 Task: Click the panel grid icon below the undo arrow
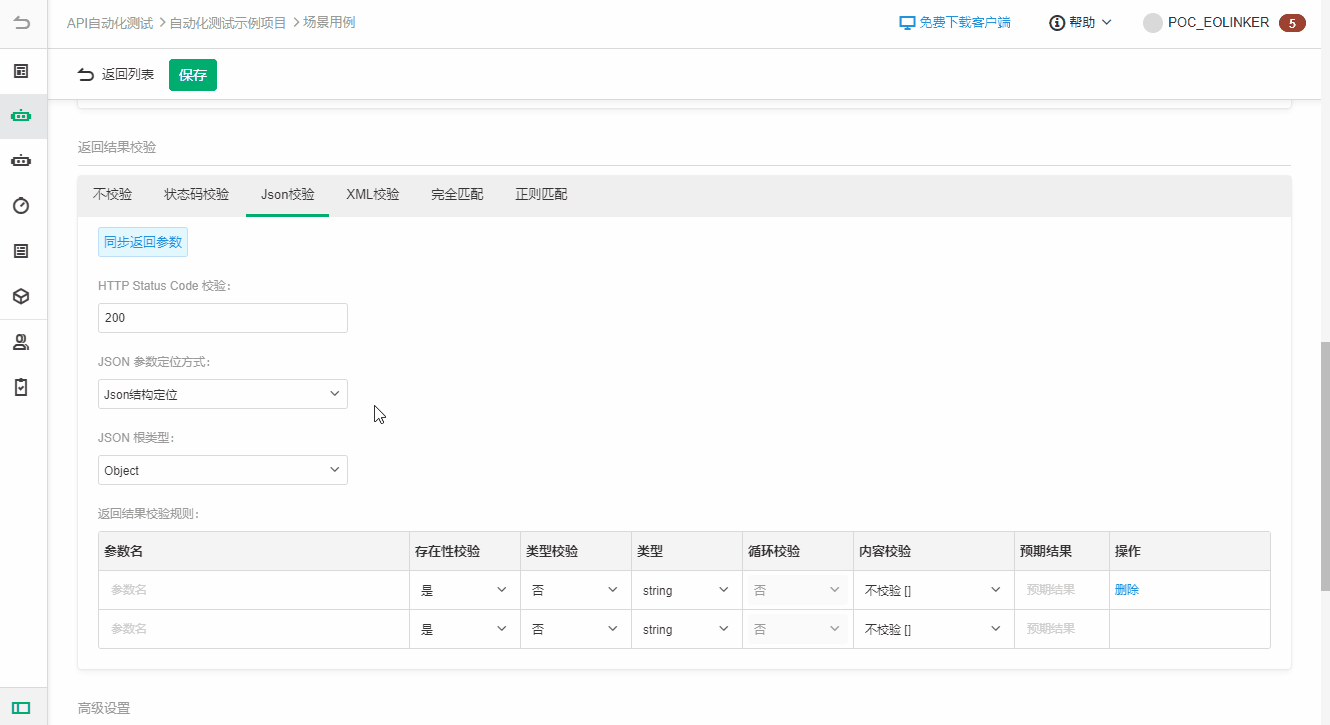point(22,71)
